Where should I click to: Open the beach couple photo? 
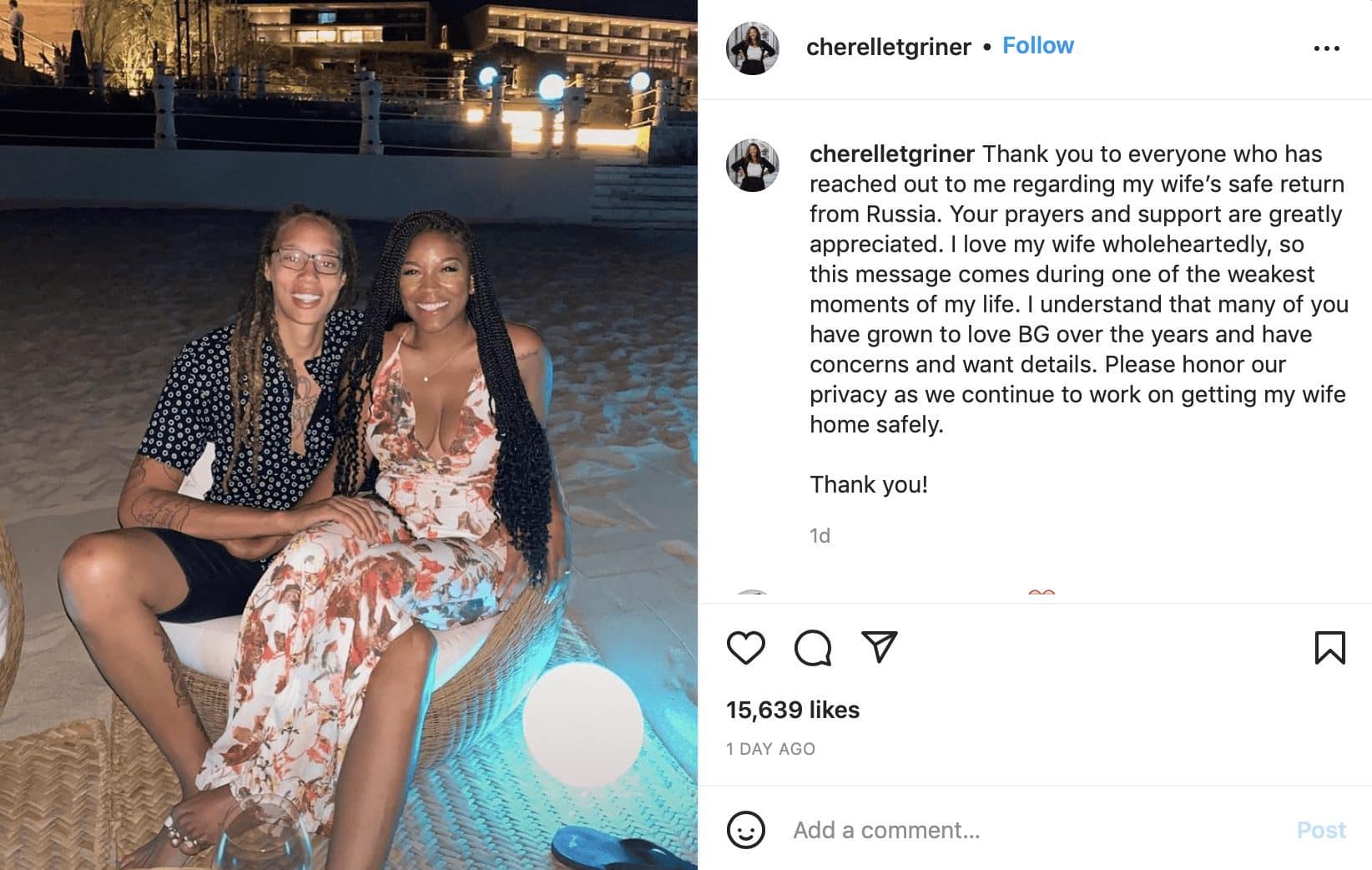tap(349, 435)
